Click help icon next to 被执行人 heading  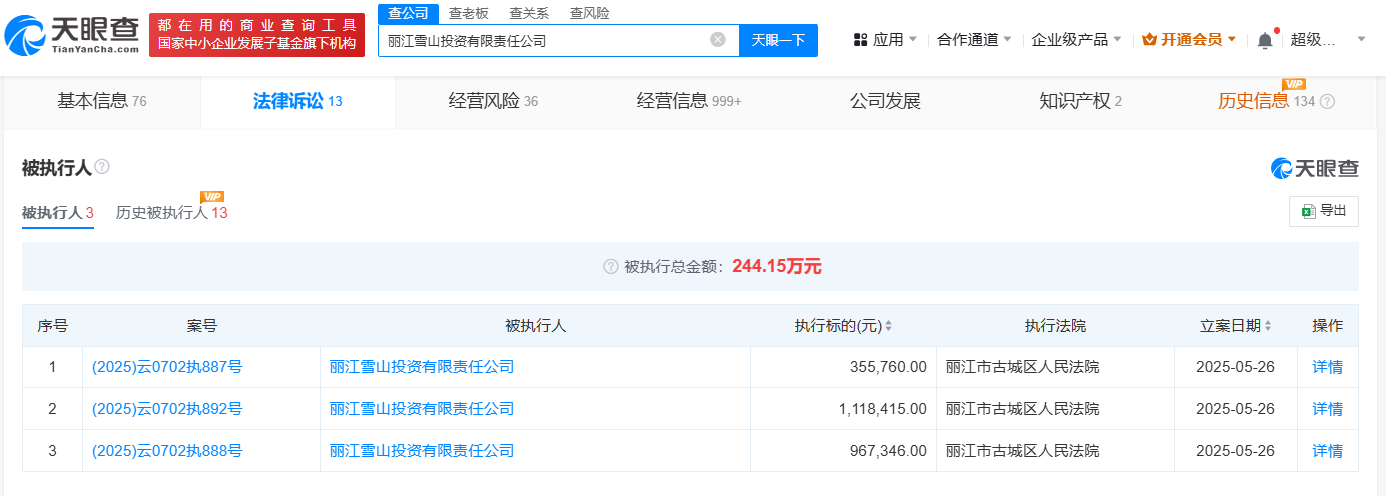point(102,167)
